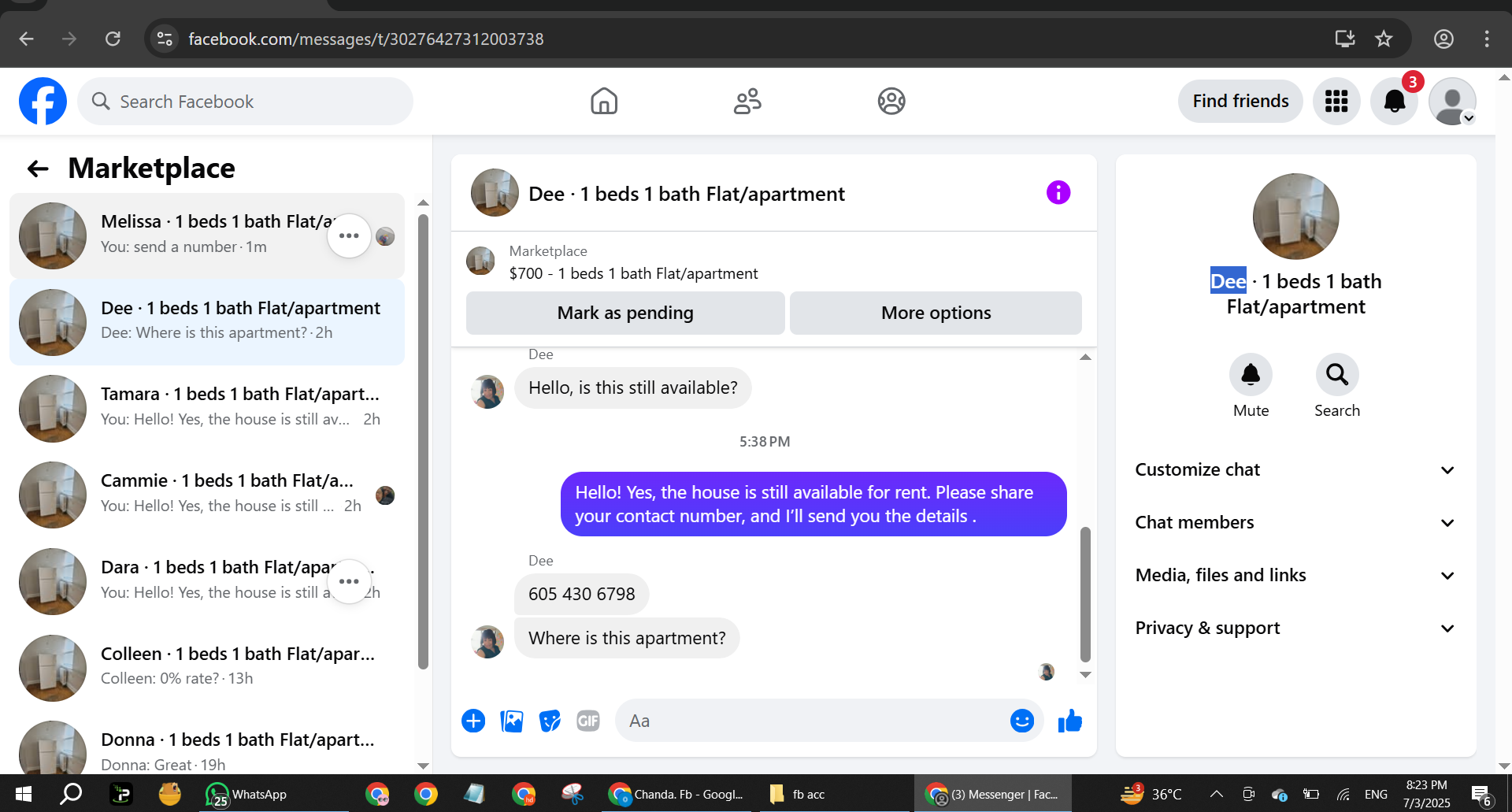
Task: Open Dee conversation in list
Action: coord(206,322)
